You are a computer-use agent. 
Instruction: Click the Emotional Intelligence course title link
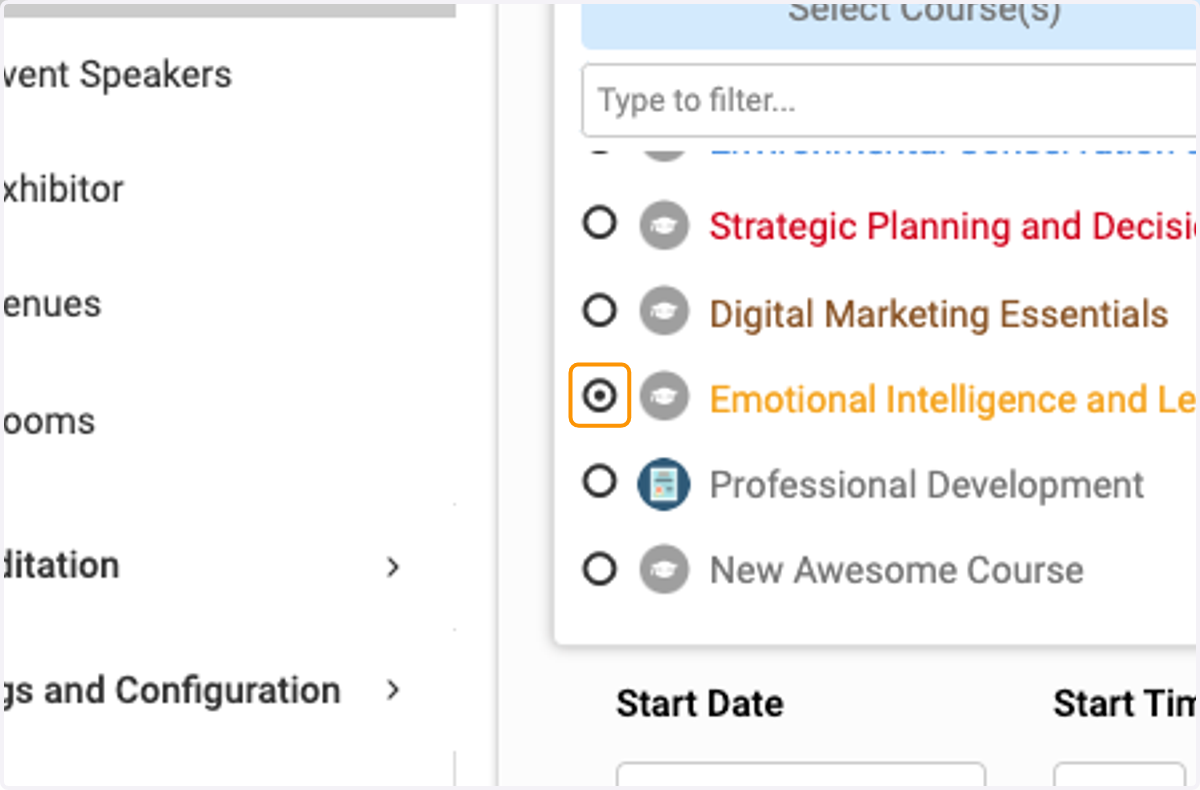tap(954, 399)
